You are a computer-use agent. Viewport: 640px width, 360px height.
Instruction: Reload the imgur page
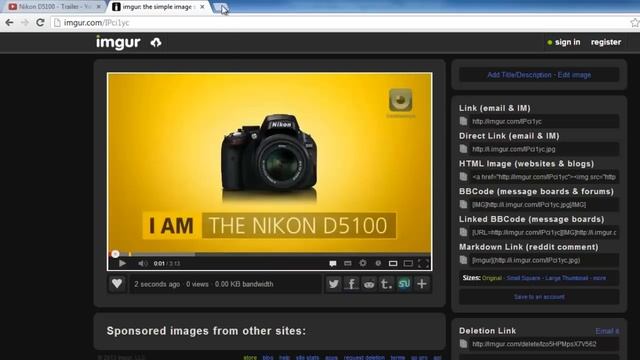(x=40, y=22)
